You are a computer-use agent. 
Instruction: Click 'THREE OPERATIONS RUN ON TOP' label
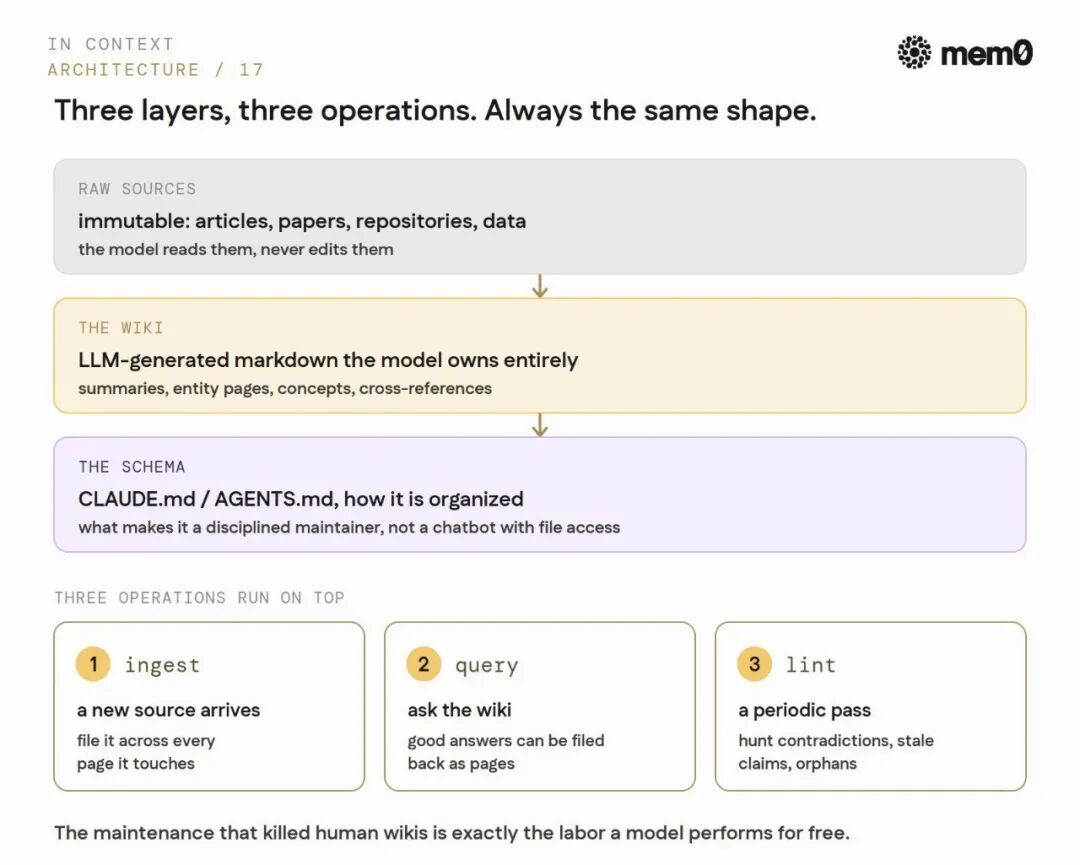point(199,598)
